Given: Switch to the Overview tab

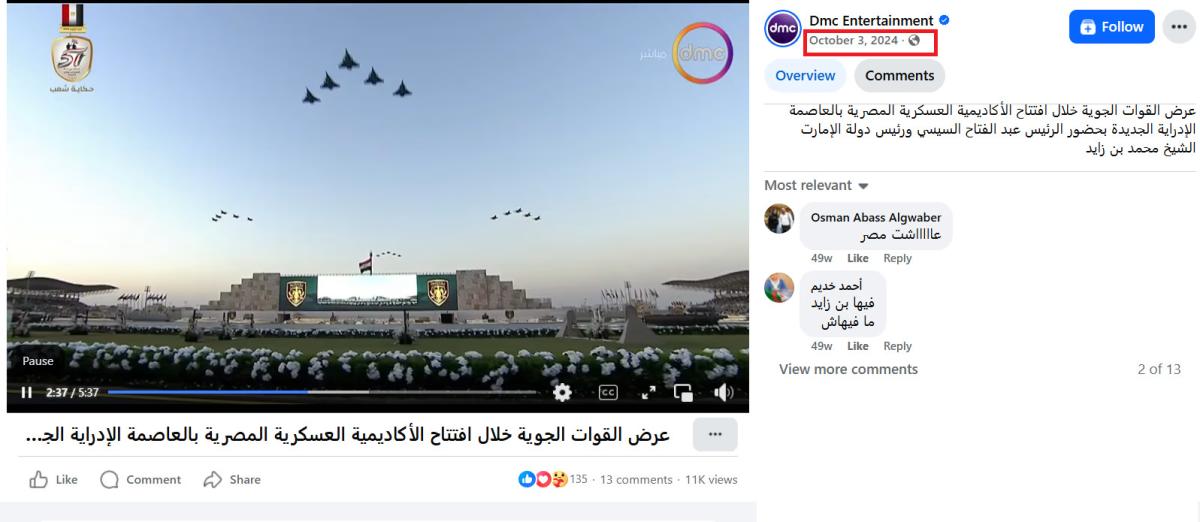Looking at the screenshot, I should click(x=805, y=76).
